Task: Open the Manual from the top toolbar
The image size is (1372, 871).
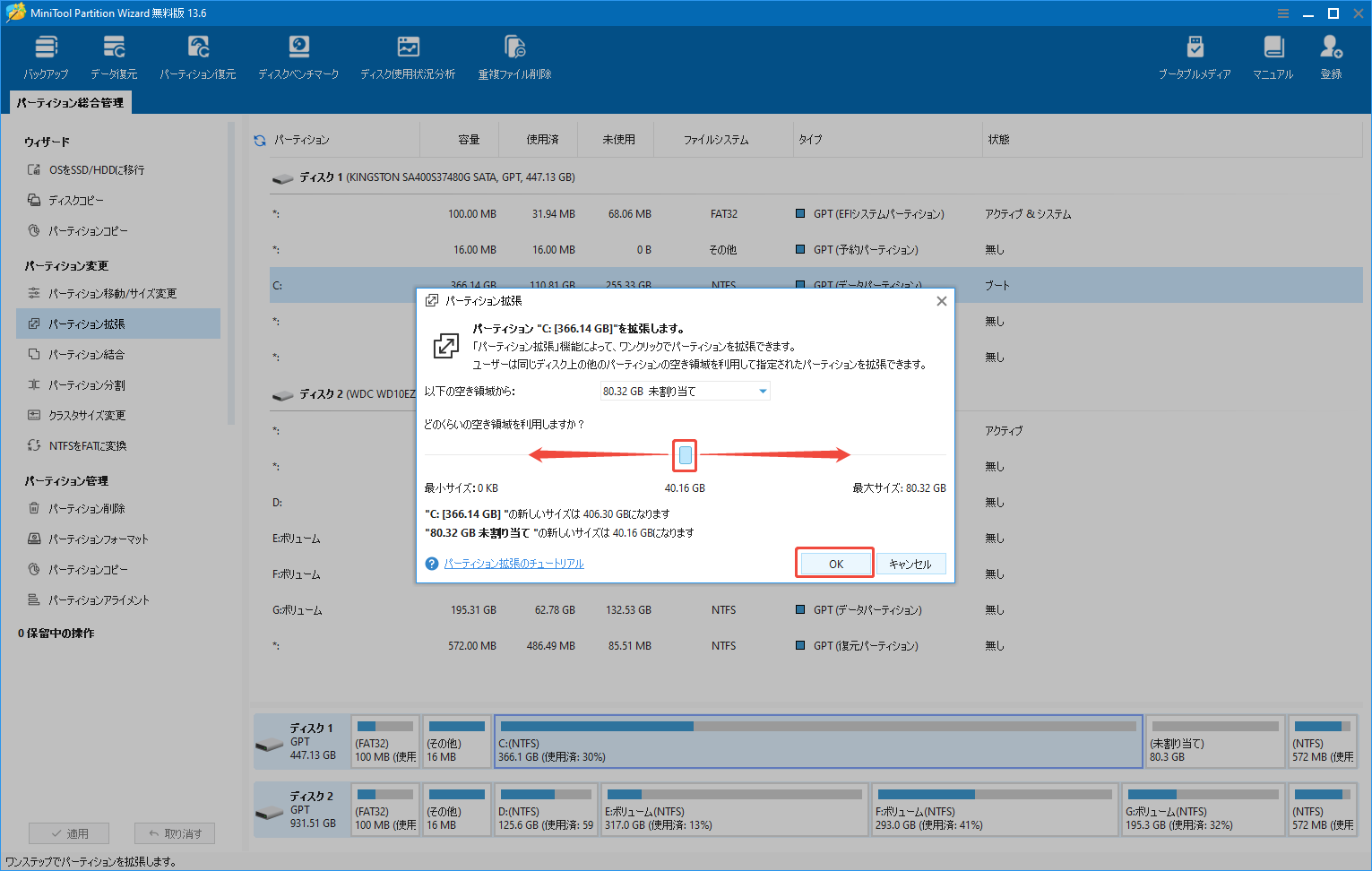Action: 1273,56
